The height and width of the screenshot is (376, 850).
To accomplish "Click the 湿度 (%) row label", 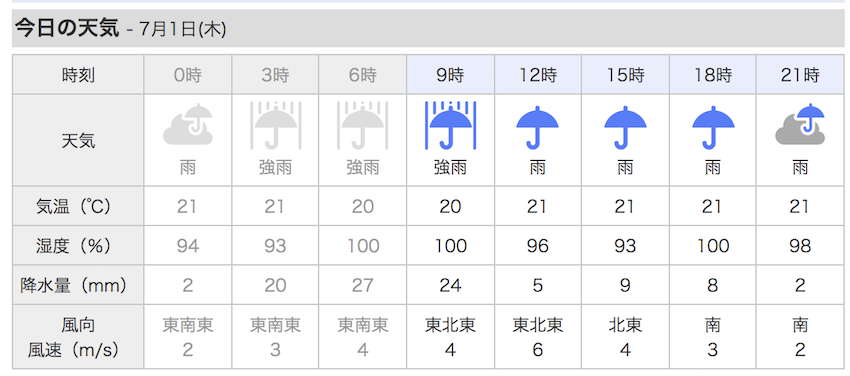I will [x=73, y=246].
